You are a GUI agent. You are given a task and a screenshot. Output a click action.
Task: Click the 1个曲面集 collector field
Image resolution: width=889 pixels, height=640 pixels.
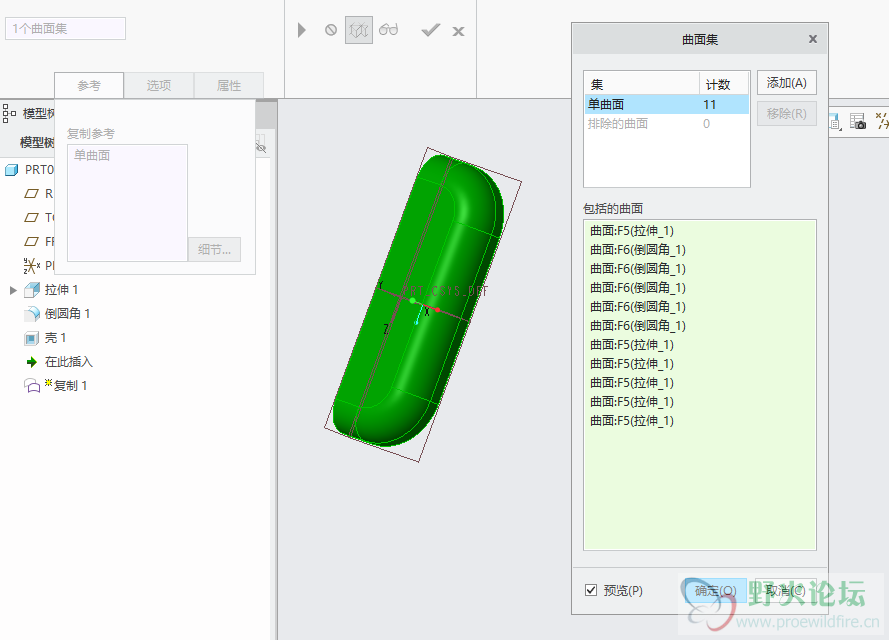[65, 28]
